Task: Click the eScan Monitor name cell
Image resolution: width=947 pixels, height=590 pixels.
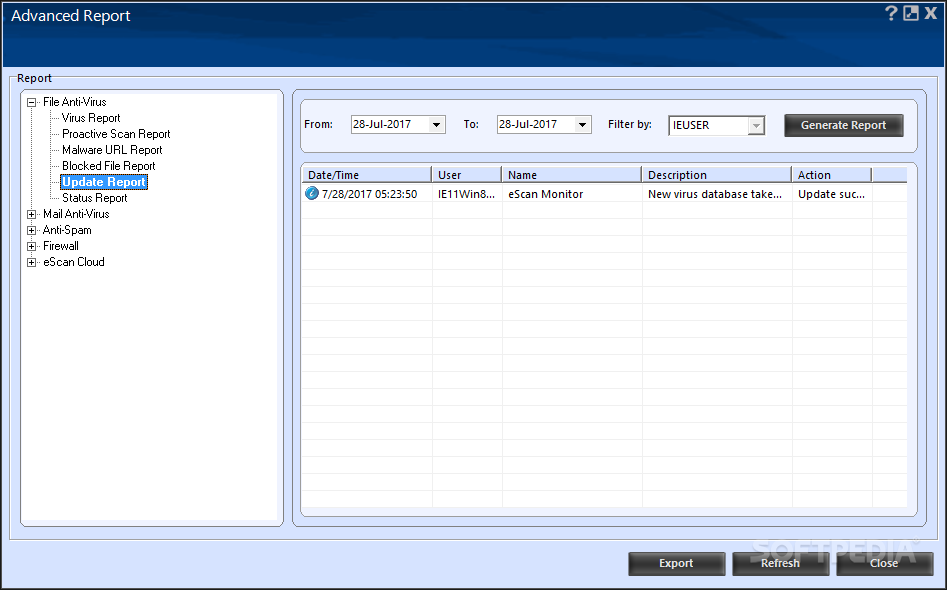Action: click(545, 194)
